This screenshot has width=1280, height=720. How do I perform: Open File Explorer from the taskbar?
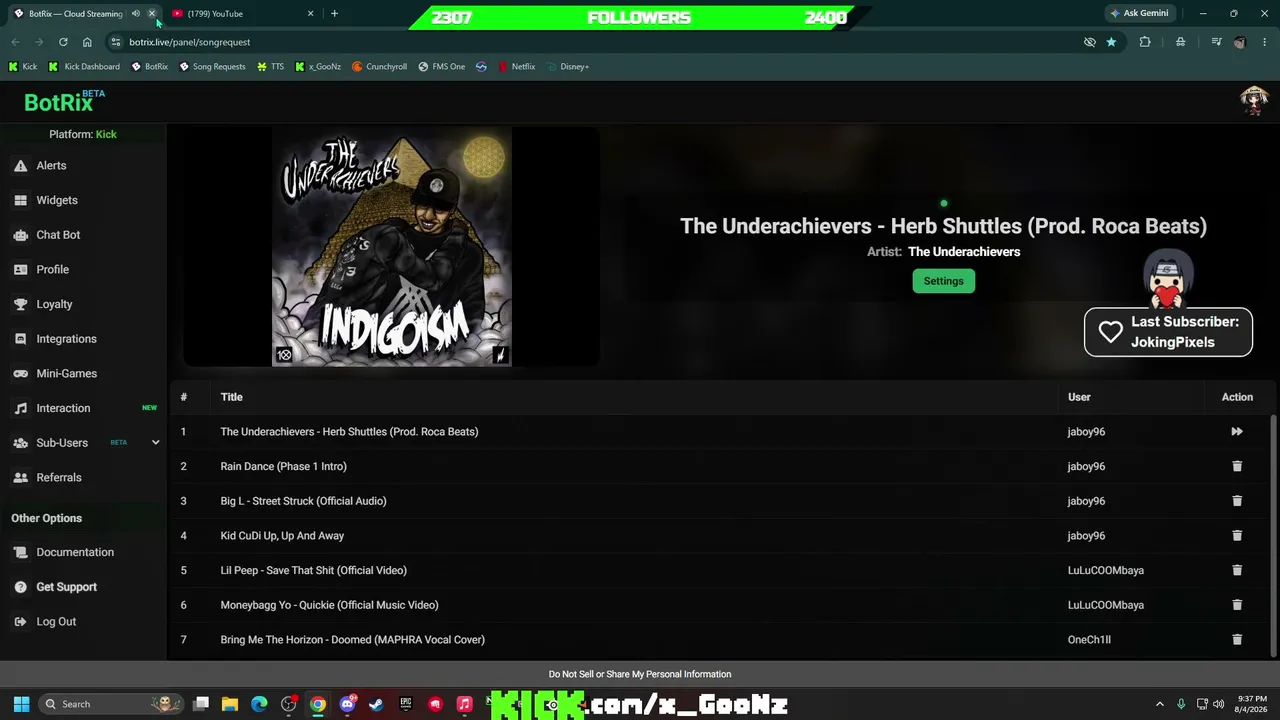(x=230, y=704)
